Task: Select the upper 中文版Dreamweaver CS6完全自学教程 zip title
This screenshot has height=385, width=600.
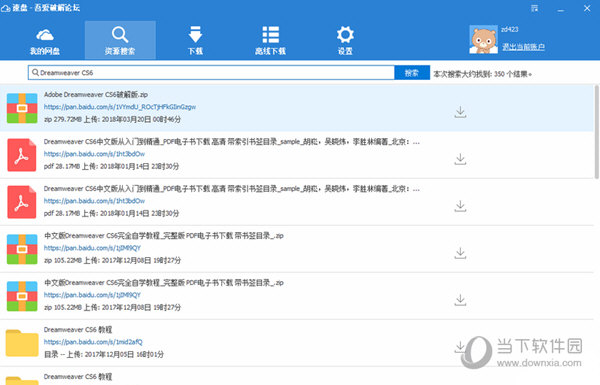Action: coord(164,236)
